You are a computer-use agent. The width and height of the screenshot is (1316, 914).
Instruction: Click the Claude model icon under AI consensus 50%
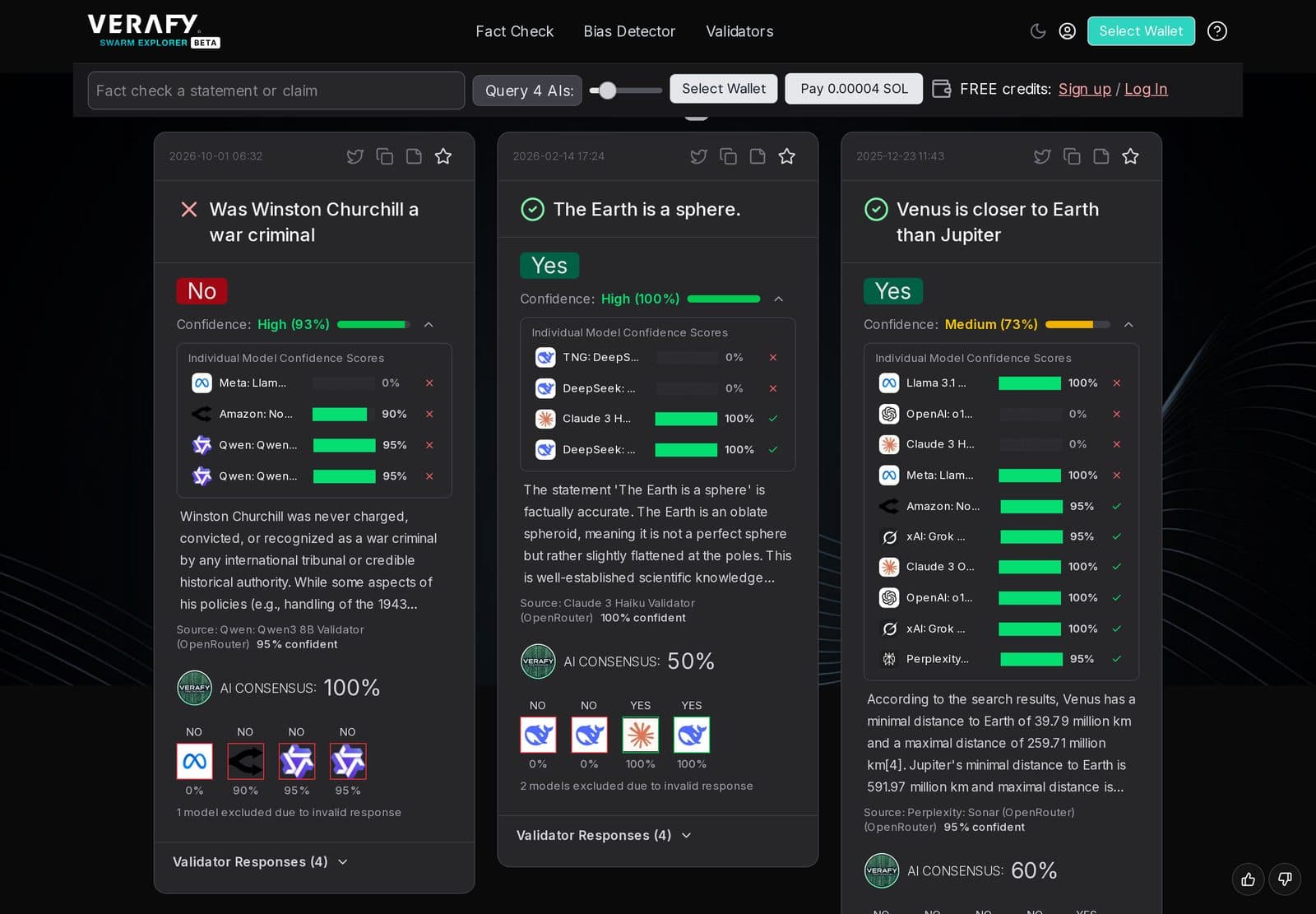641,735
